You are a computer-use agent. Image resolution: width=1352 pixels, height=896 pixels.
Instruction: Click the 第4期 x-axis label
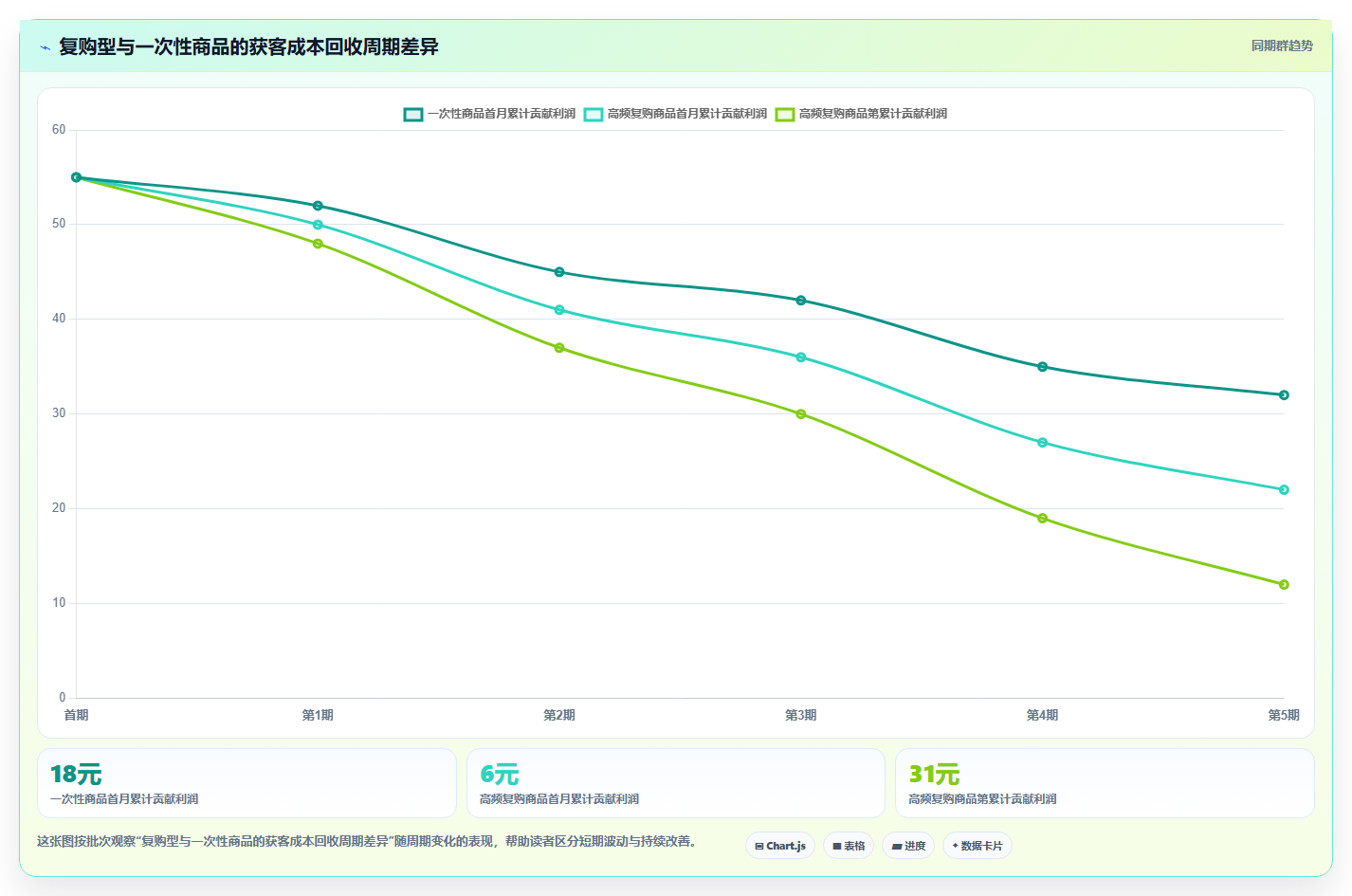(x=1042, y=715)
